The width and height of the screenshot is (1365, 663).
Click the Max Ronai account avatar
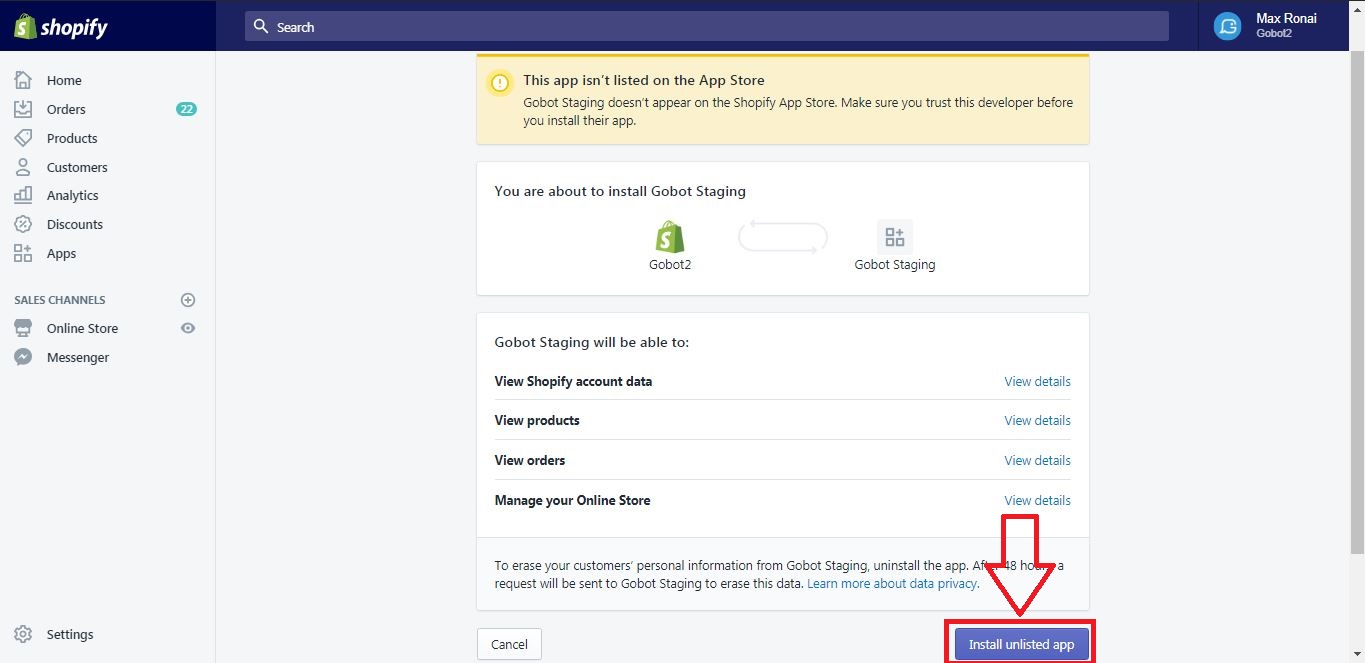click(1227, 26)
